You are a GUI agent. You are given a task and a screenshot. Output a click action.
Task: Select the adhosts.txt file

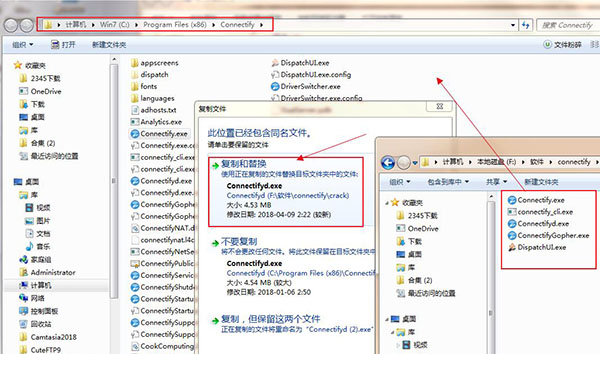tap(154, 110)
